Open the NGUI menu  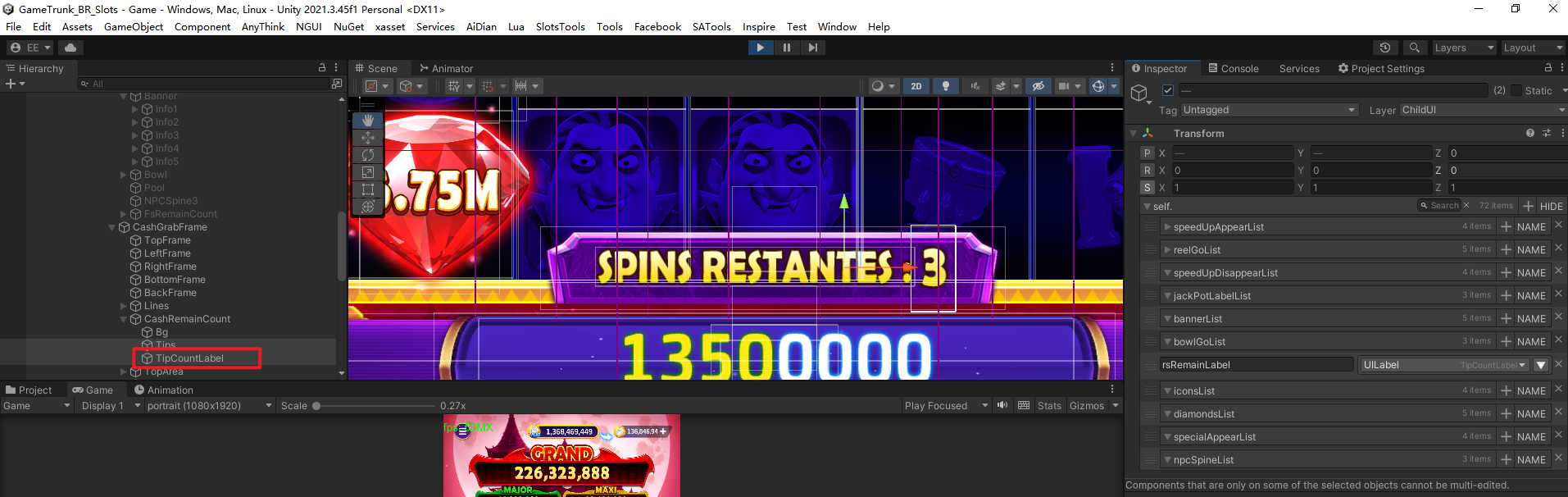coord(308,26)
